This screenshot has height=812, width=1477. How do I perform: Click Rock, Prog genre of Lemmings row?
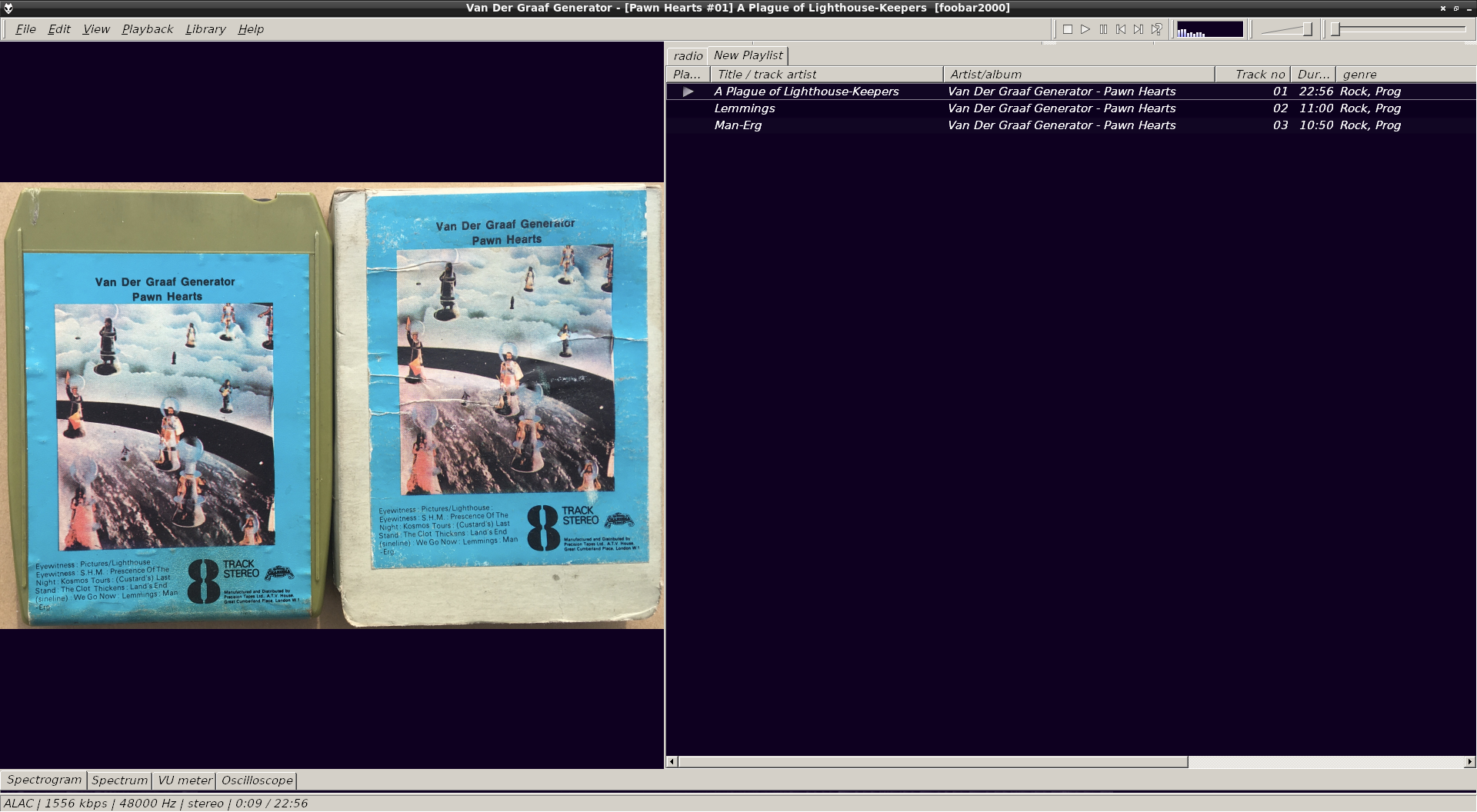pyautogui.click(x=1370, y=108)
